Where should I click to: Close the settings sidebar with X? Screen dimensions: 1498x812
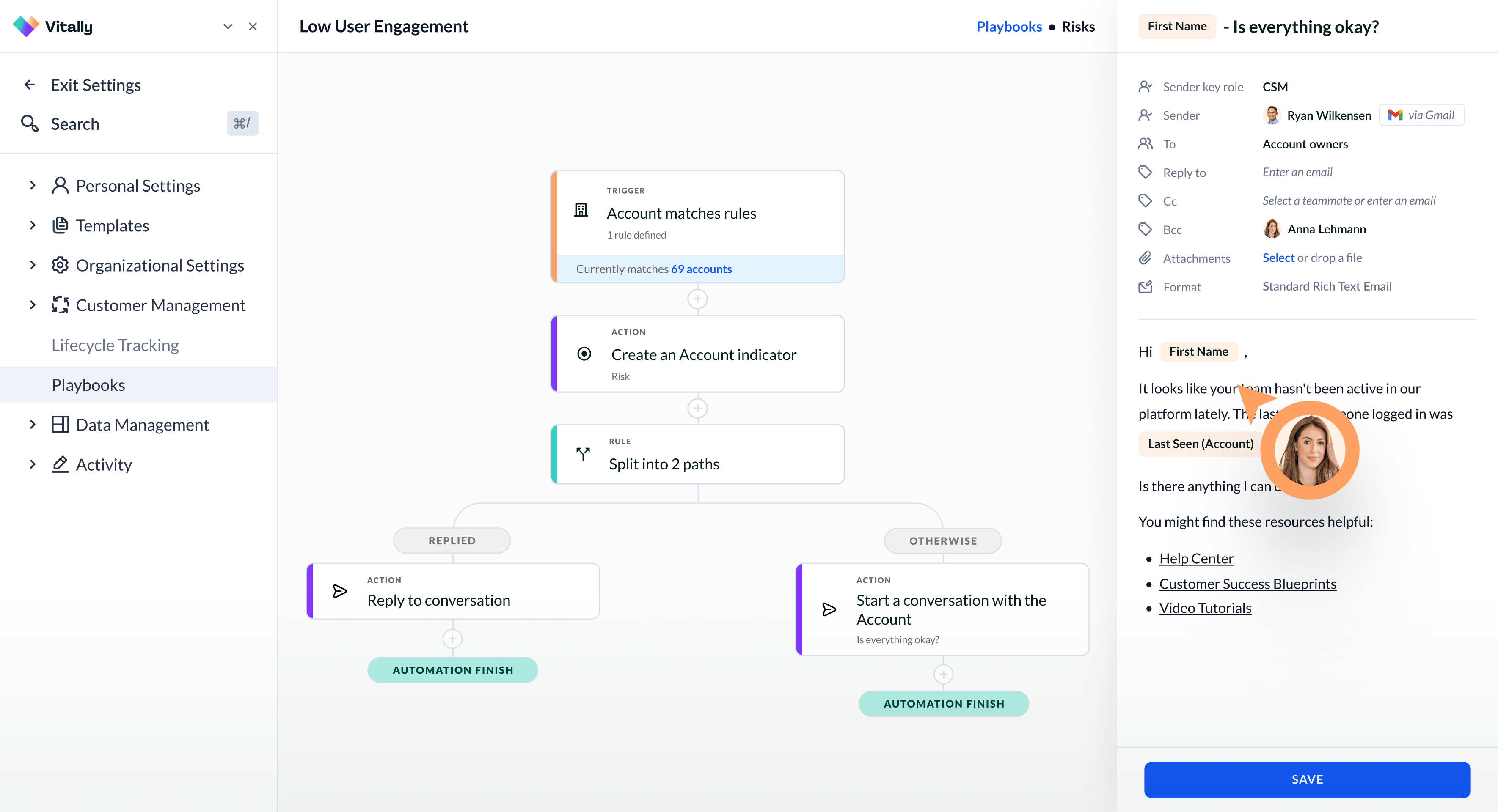[x=253, y=27]
